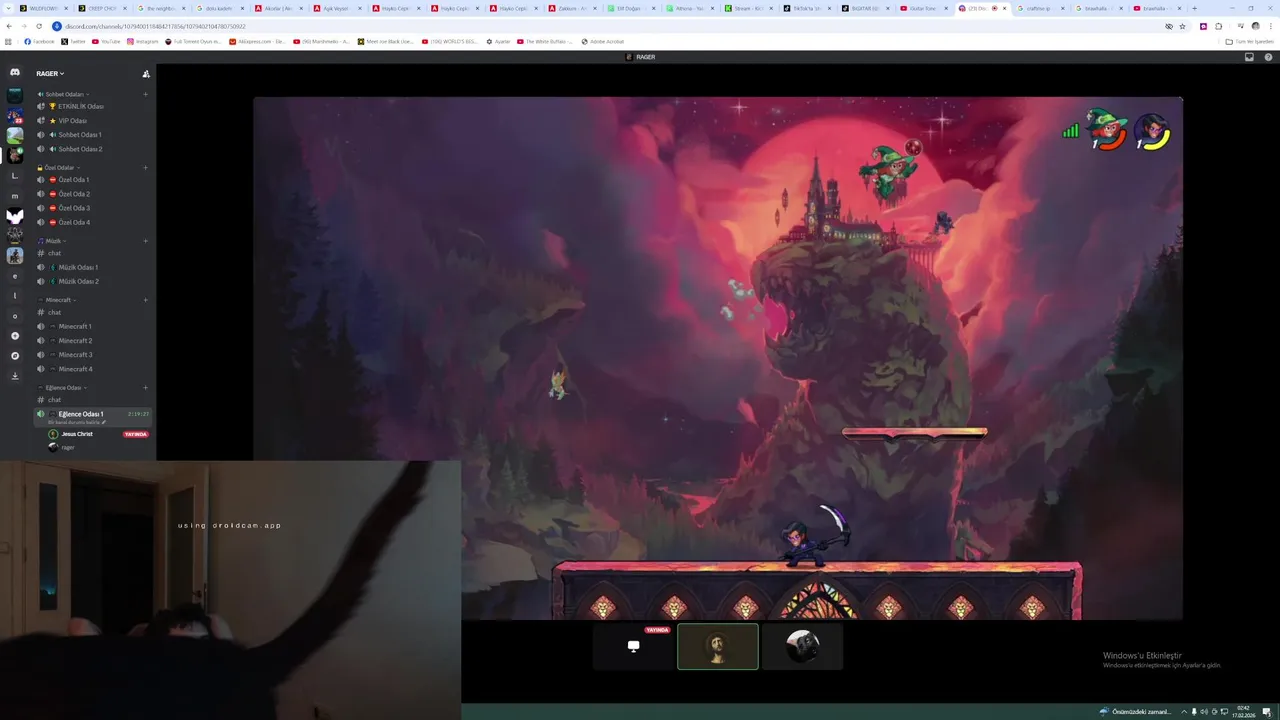Click Jesus Christ in the voice channel
Image resolution: width=1280 pixels, height=720 pixels.
click(x=76, y=434)
